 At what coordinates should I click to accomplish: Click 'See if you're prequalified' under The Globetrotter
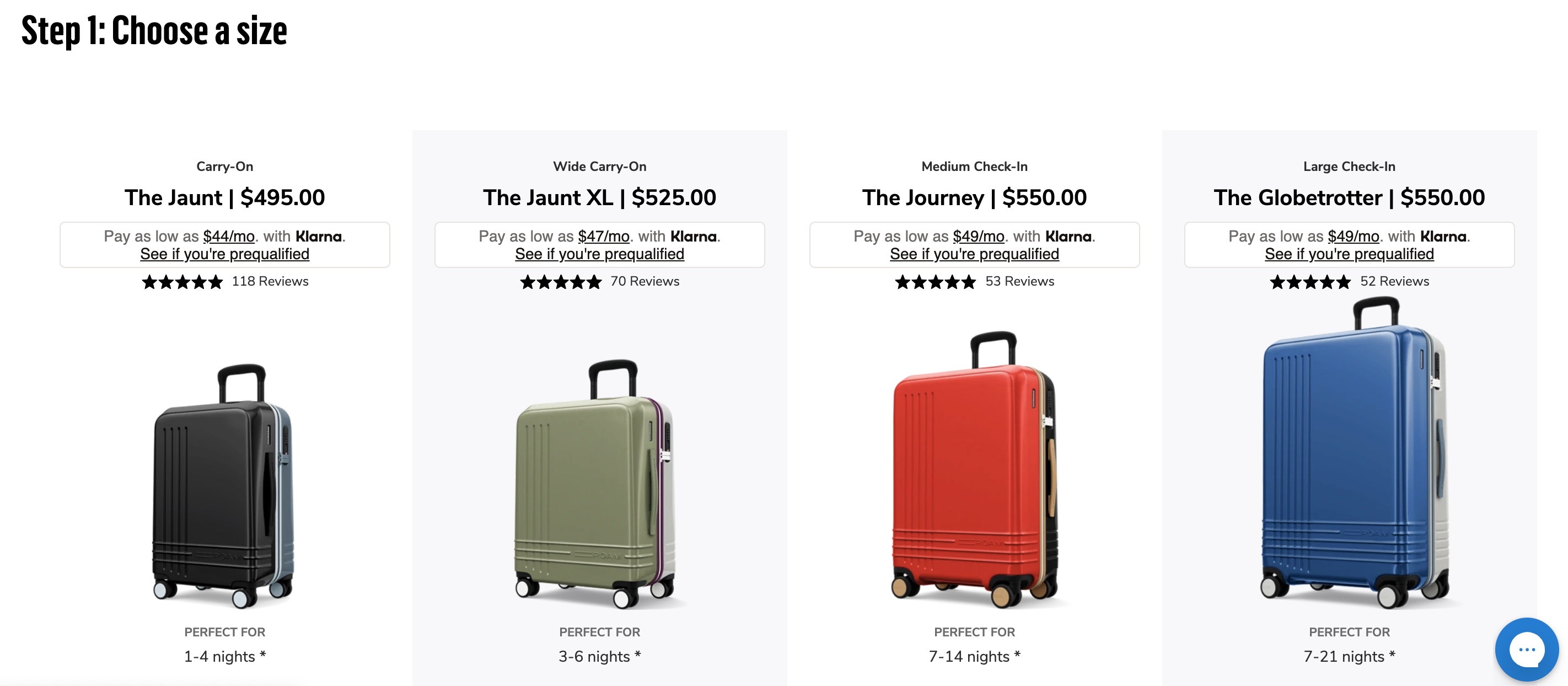1350,254
